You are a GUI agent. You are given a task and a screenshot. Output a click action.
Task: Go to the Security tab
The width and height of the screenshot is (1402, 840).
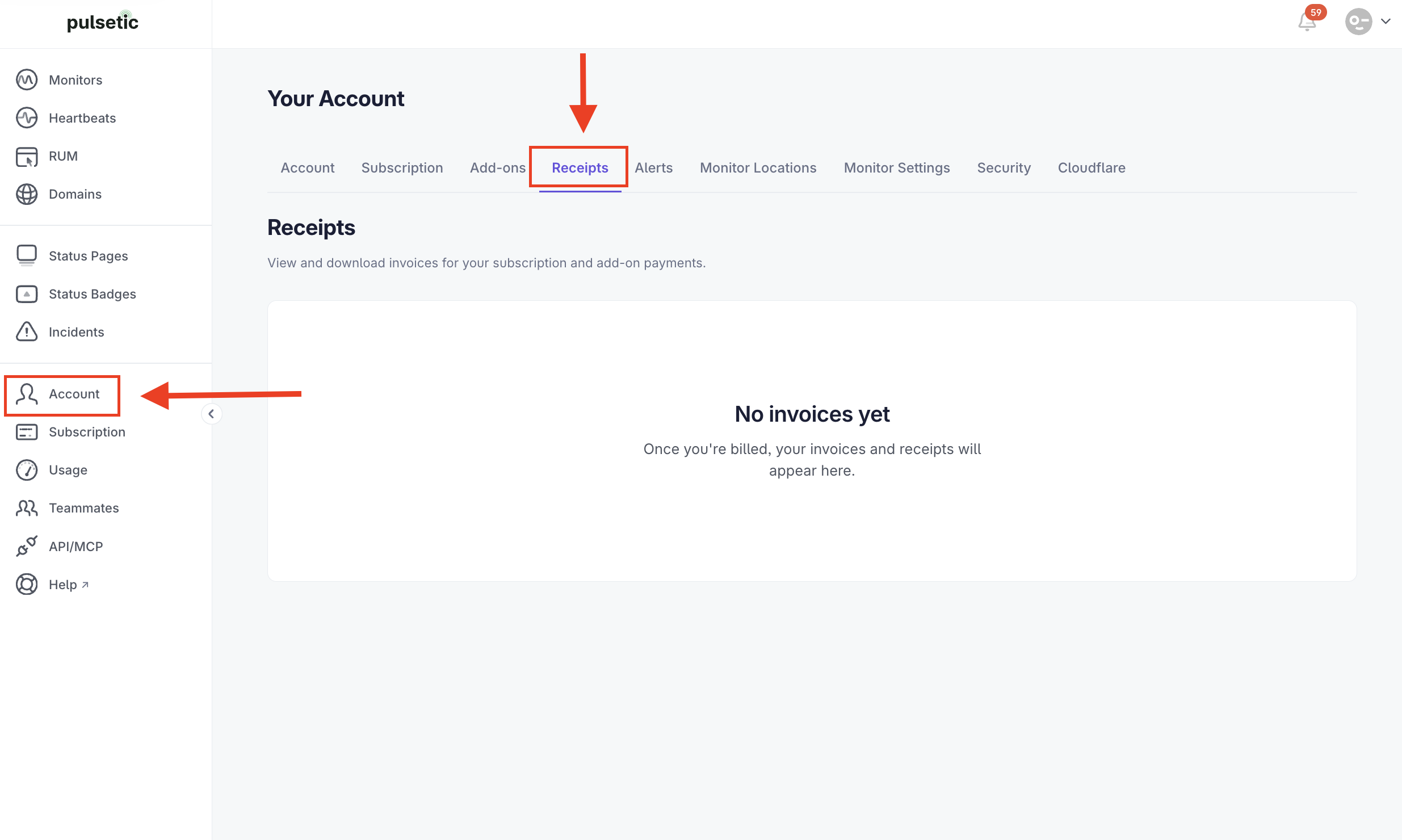1004,168
